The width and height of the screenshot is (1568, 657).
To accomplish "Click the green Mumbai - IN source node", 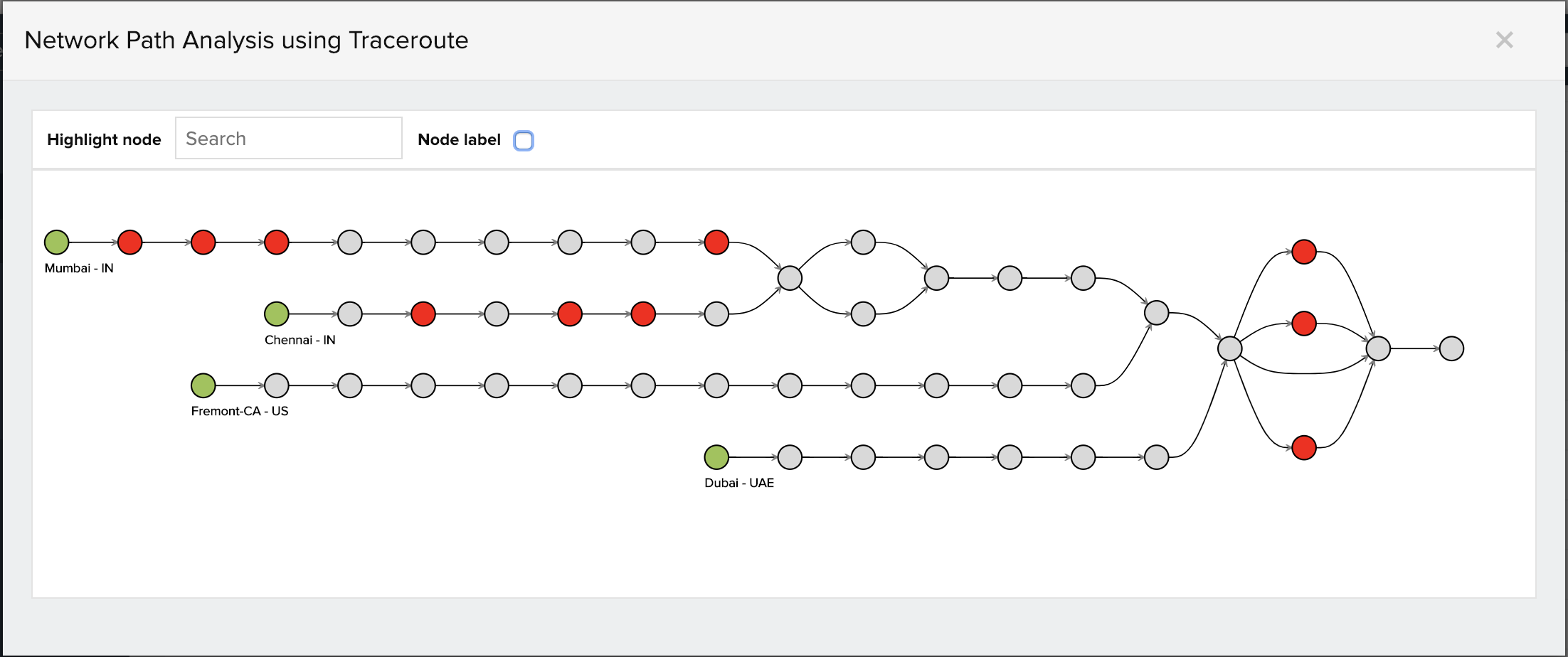I will pyautogui.click(x=57, y=242).
